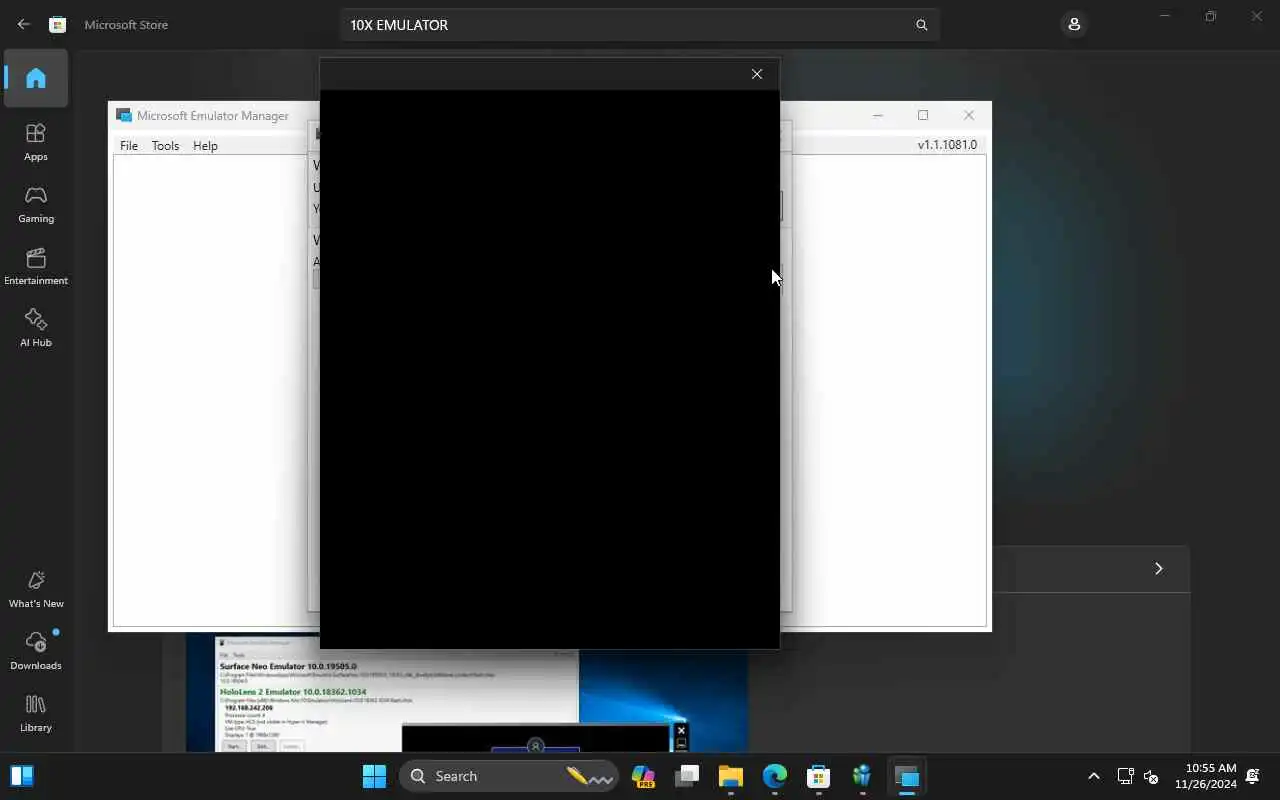Click the taskbar Search box
This screenshot has width=1280, height=800.
click(509, 776)
